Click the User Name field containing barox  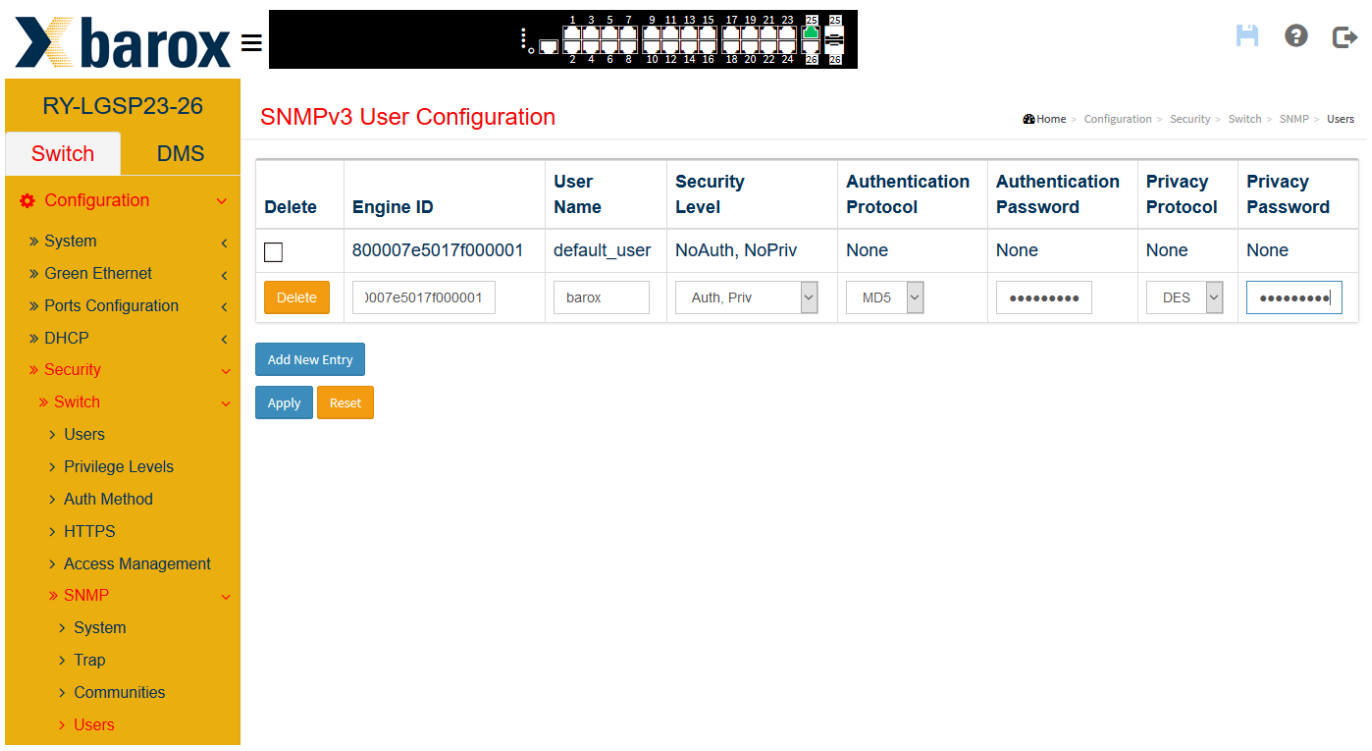(602, 298)
